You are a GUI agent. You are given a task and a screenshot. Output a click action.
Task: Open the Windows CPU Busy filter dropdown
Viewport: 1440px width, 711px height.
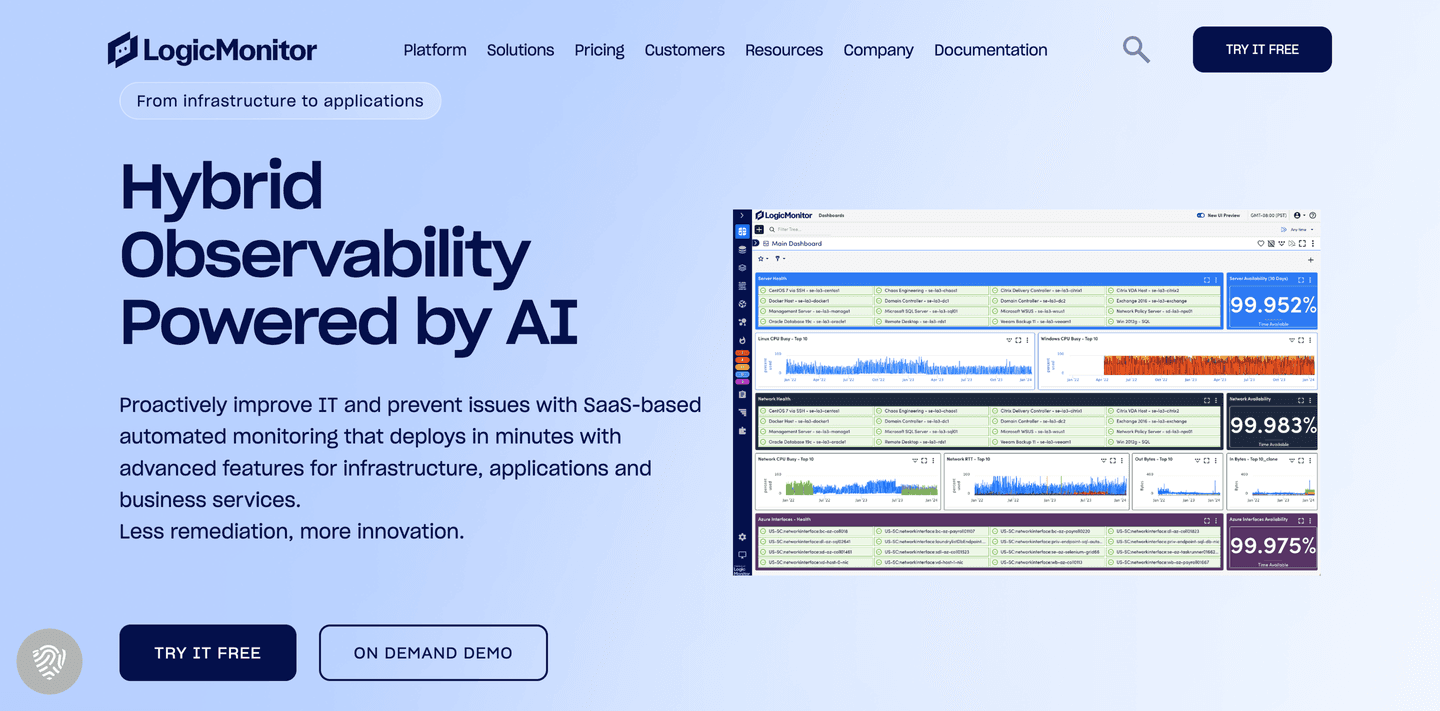(x=1292, y=340)
